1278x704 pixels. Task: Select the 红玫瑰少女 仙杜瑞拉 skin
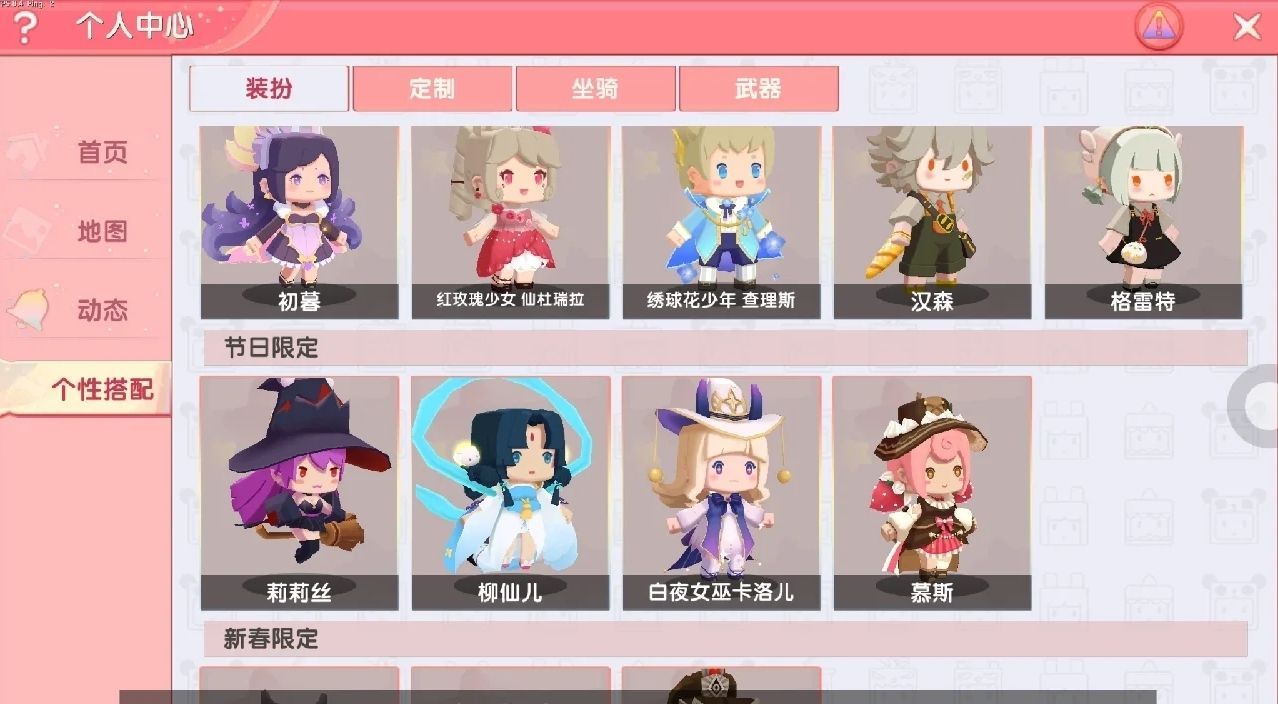coord(510,222)
